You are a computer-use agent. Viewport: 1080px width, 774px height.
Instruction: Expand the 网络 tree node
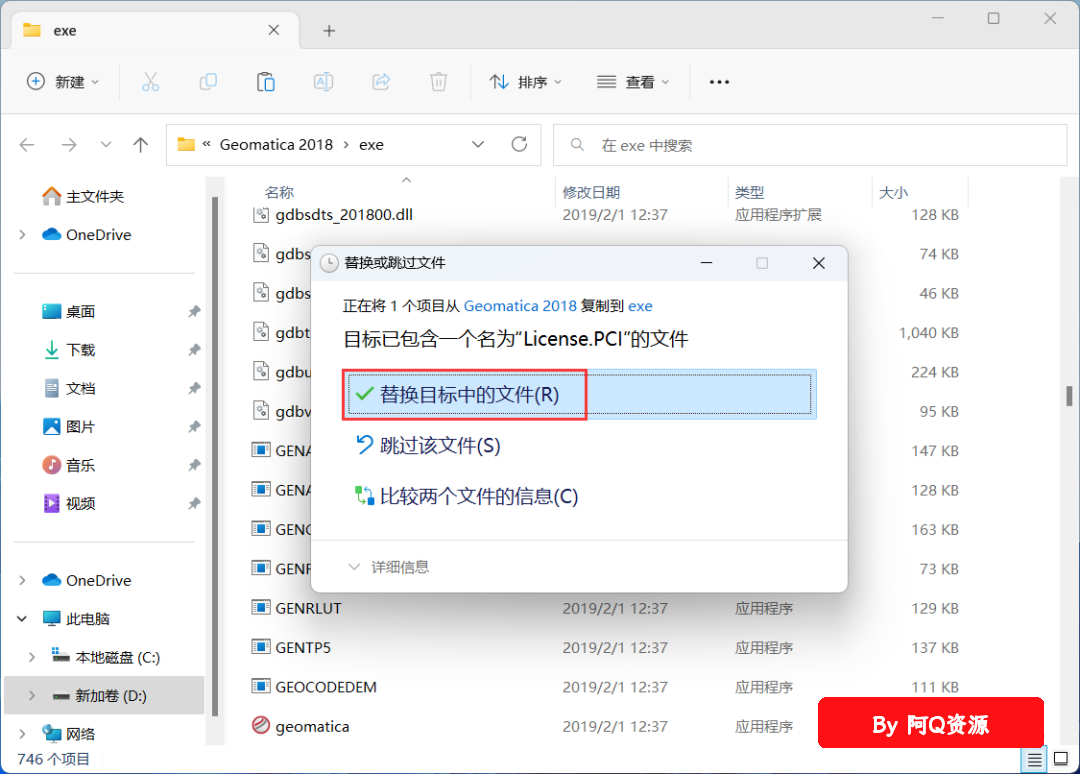[22, 734]
